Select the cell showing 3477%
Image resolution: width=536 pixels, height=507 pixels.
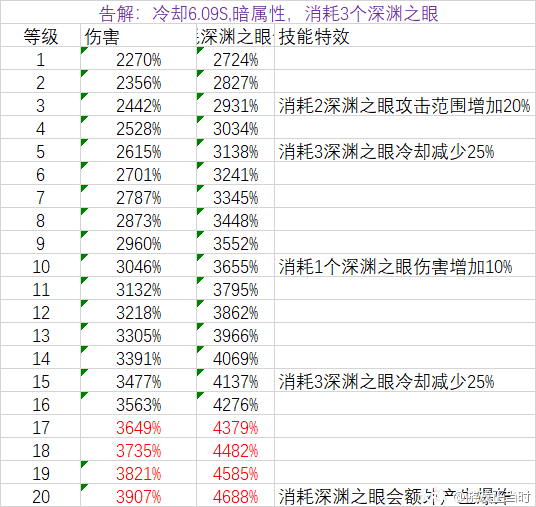click(138, 380)
